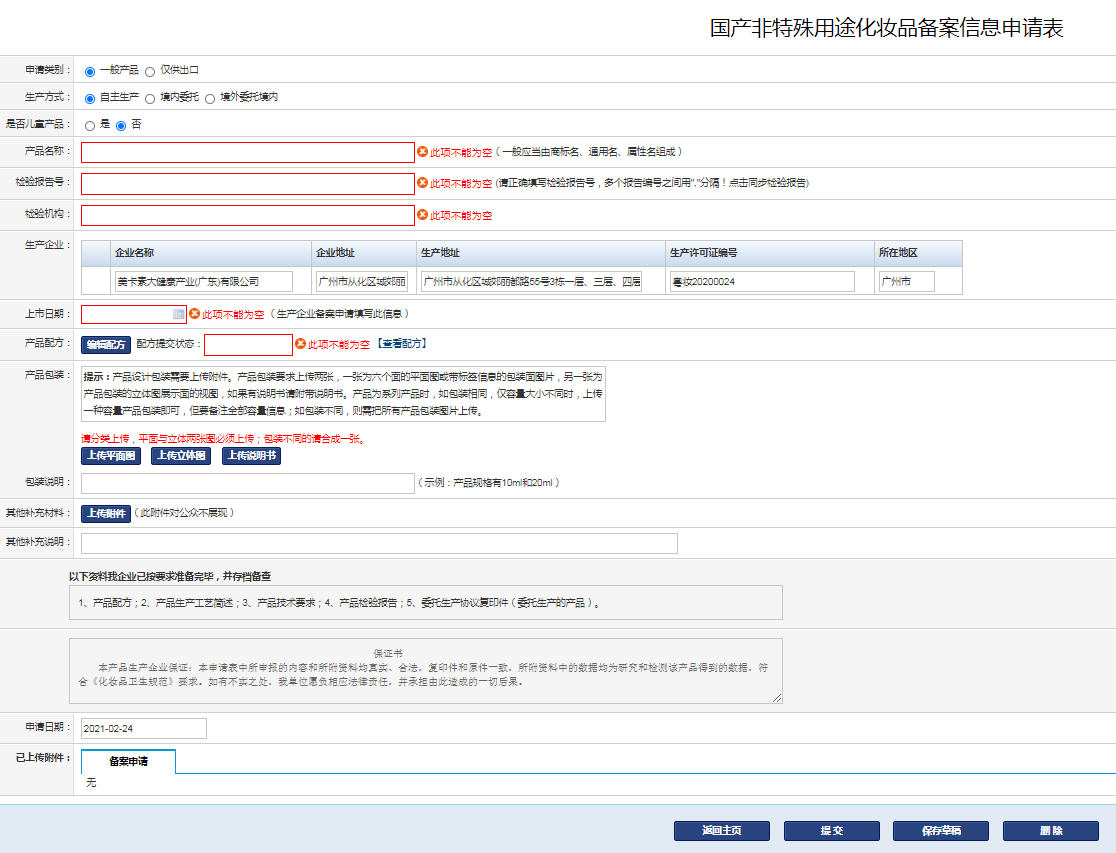Mark children's product as 是
This screenshot has width=1116, height=853.
[x=90, y=125]
